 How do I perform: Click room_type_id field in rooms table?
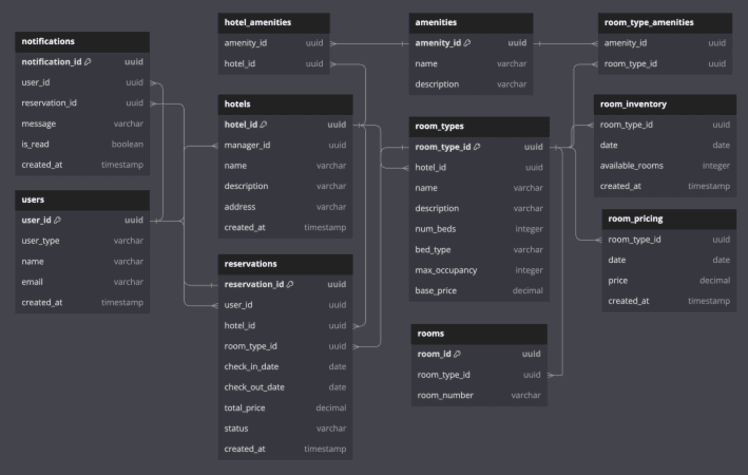tap(479, 375)
